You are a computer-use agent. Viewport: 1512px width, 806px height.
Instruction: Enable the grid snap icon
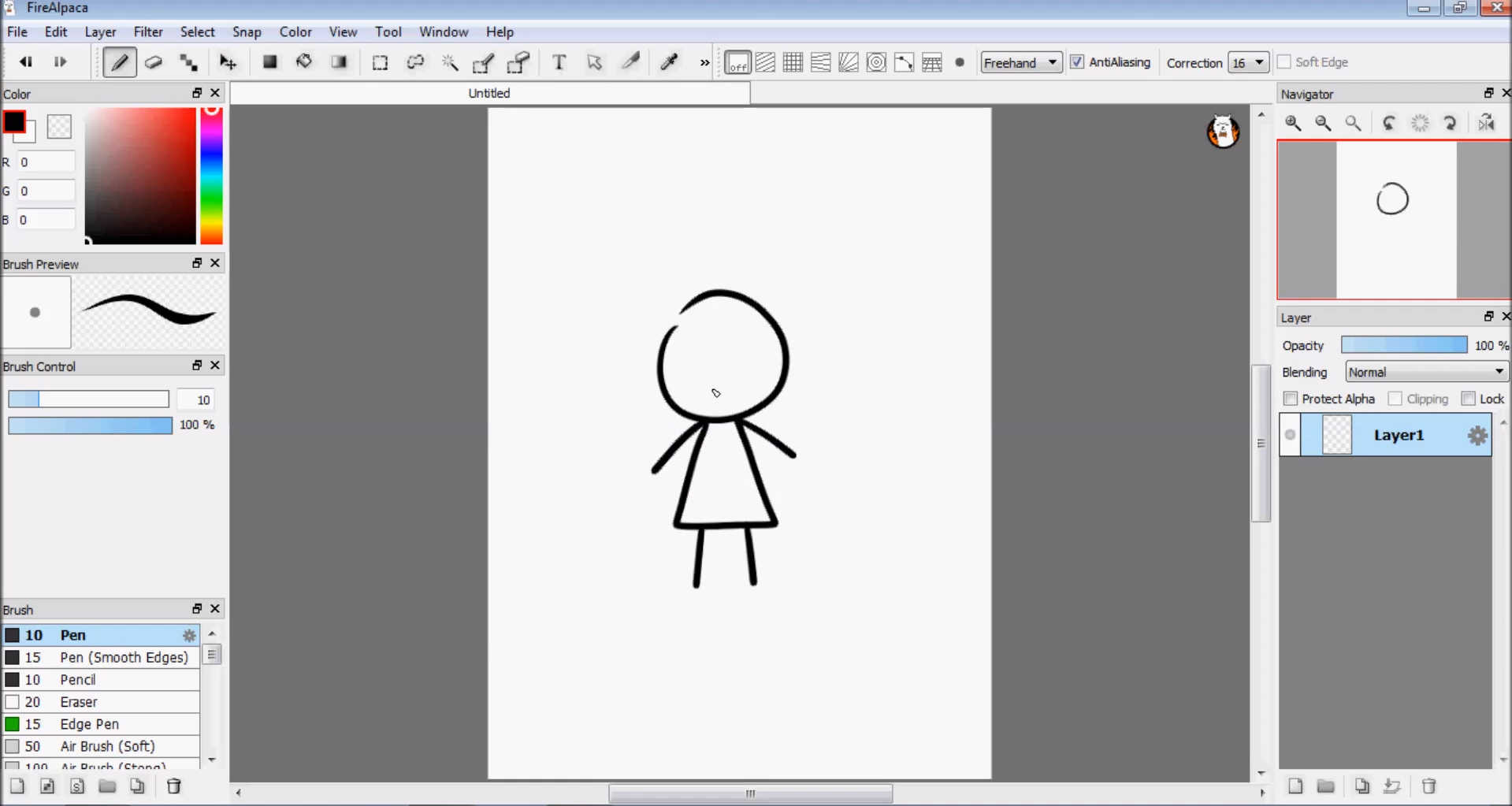(x=793, y=62)
